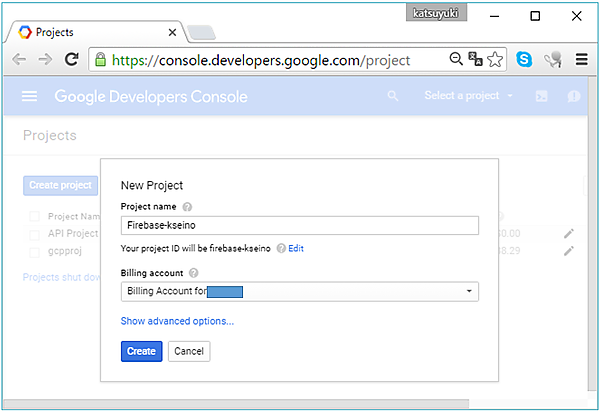The height and width of the screenshot is (411, 600).
Task: Click the blue Create button
Action: pyautogui.click(x=142, y=351)
